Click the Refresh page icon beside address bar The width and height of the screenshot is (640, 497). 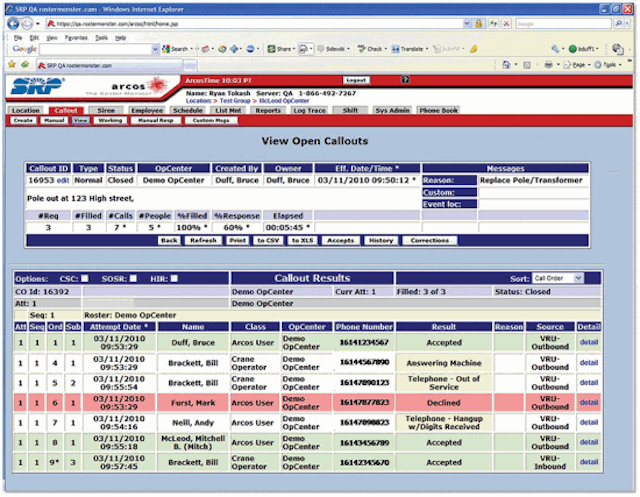tap(493, 24)
